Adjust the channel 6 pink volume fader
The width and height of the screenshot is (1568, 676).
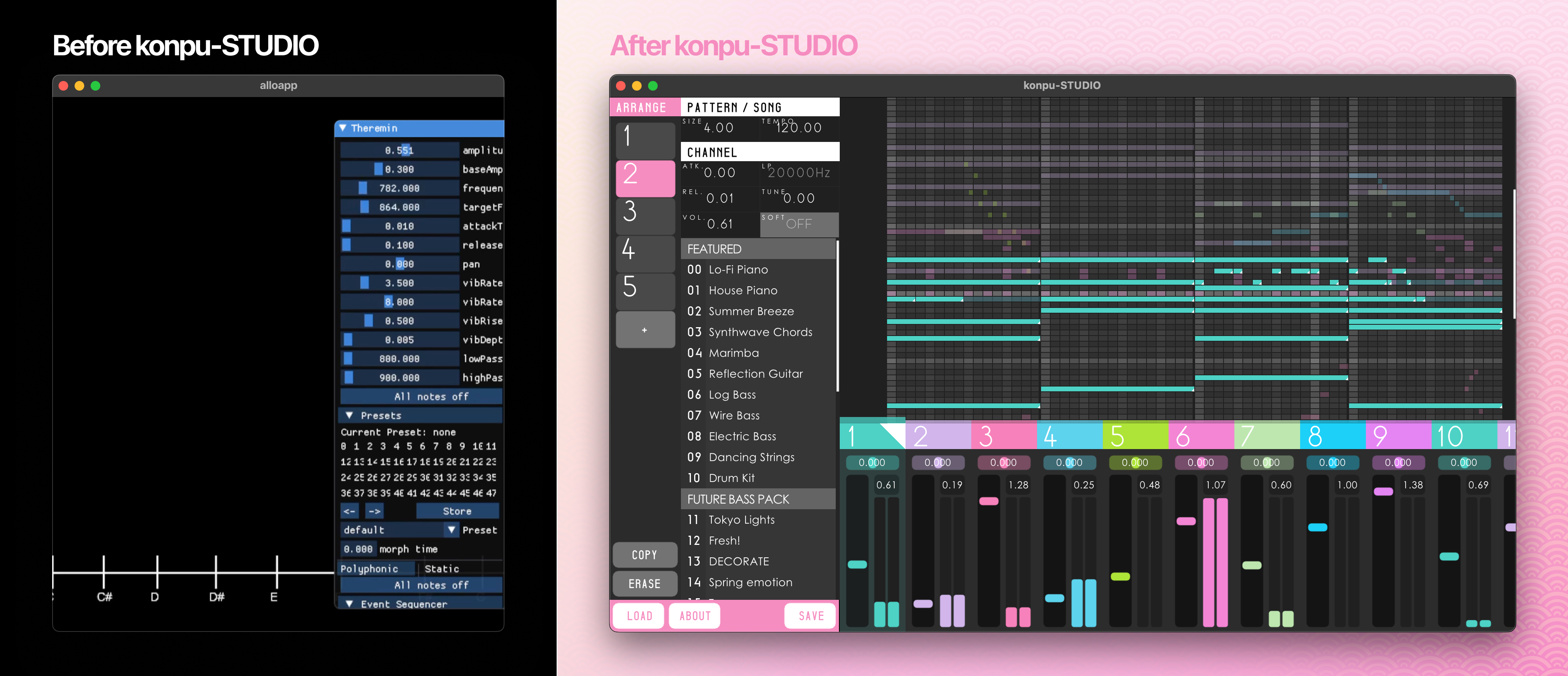coord(1186,521)
